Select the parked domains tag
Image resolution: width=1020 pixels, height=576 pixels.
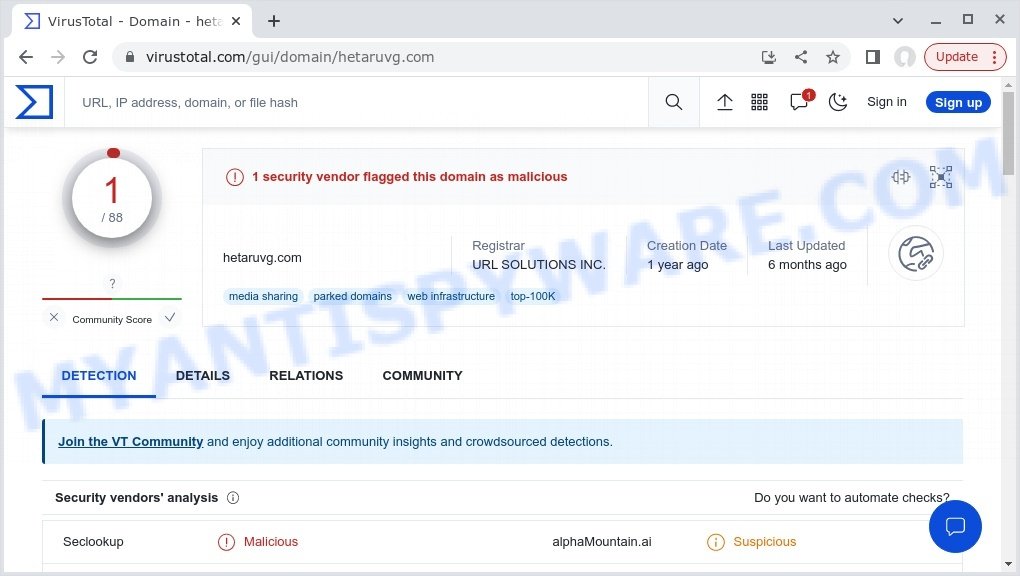[353, 296]
